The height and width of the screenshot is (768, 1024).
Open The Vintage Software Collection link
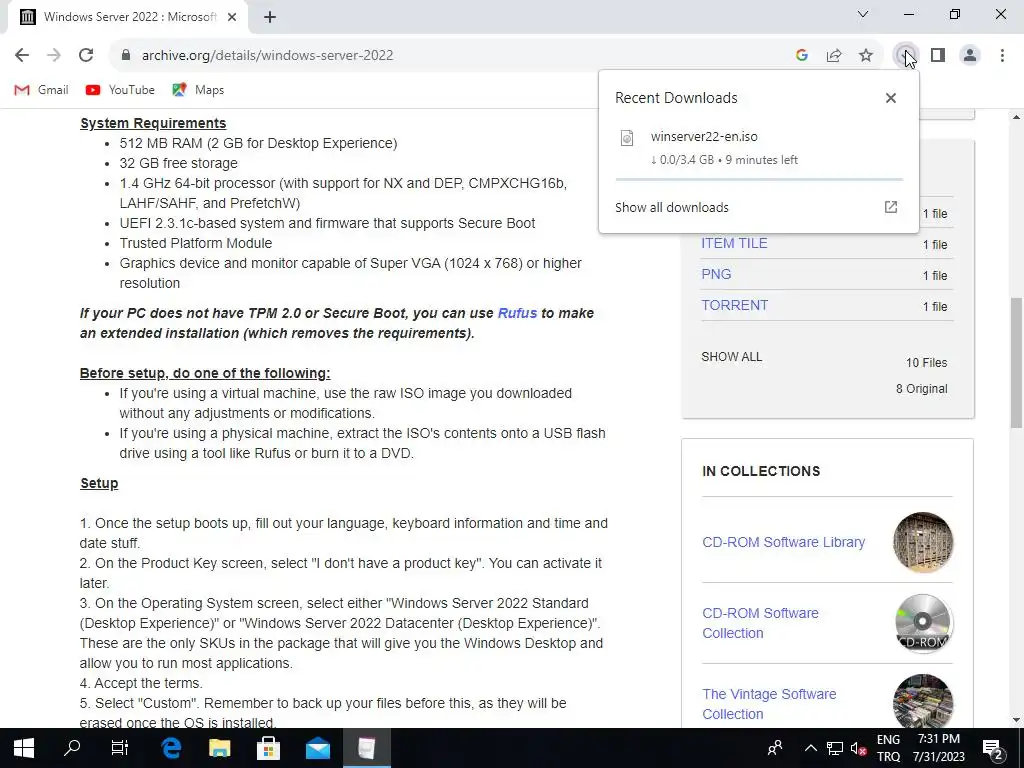coord(769,704)
